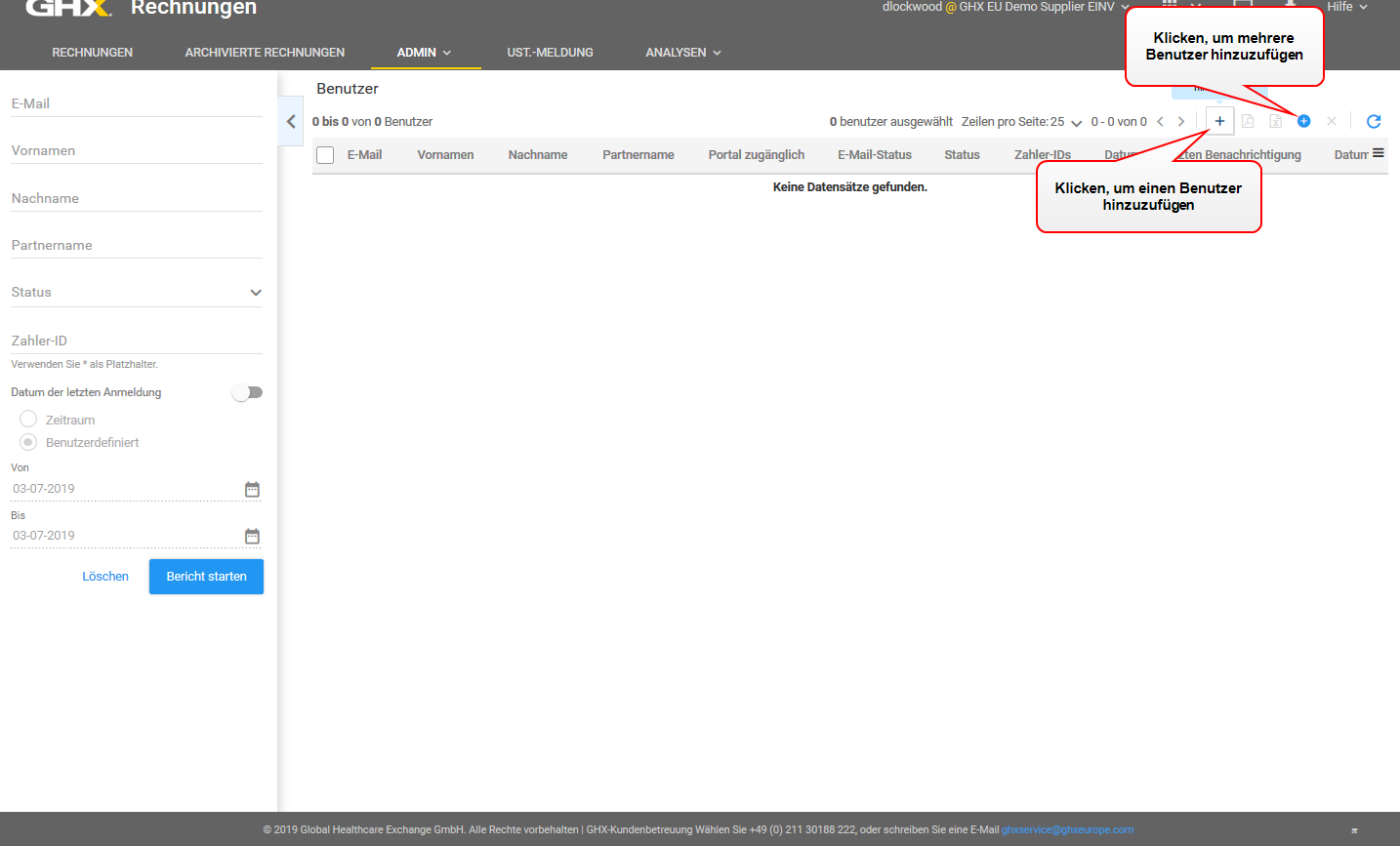1400x846 pixels.
Task: Click the Zahler-ID filter field
Action: [x=137, y=341]
